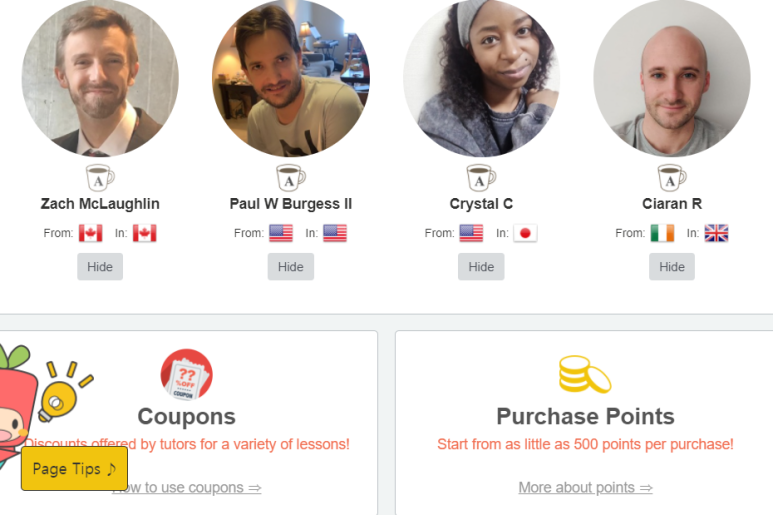
Task: Click the gold coins Purchase Points icon
Action: (x=585, y=375)
